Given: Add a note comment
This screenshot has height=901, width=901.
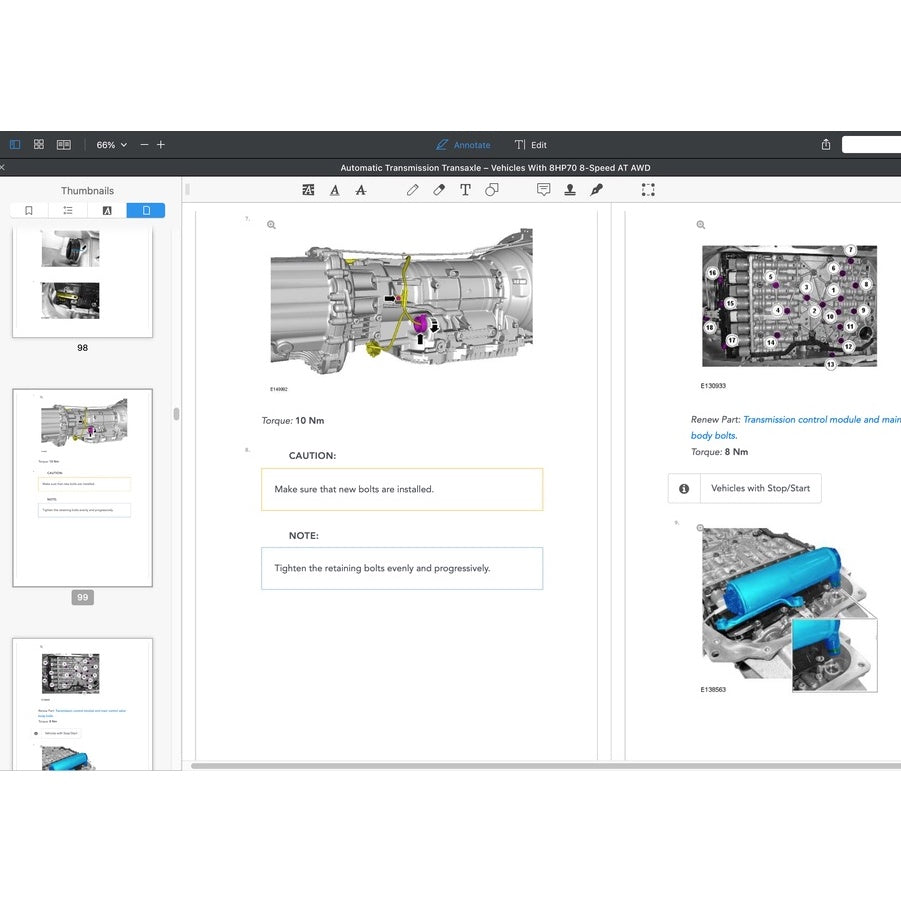Looking at the screenshot, I should (543, 190).
